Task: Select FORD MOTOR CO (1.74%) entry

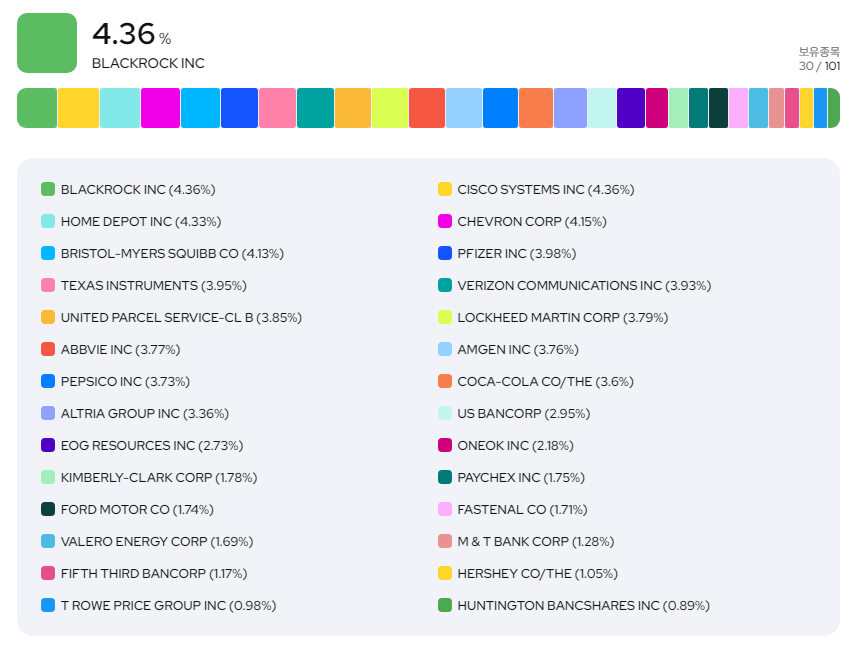Action: click(x=128, y=509)
